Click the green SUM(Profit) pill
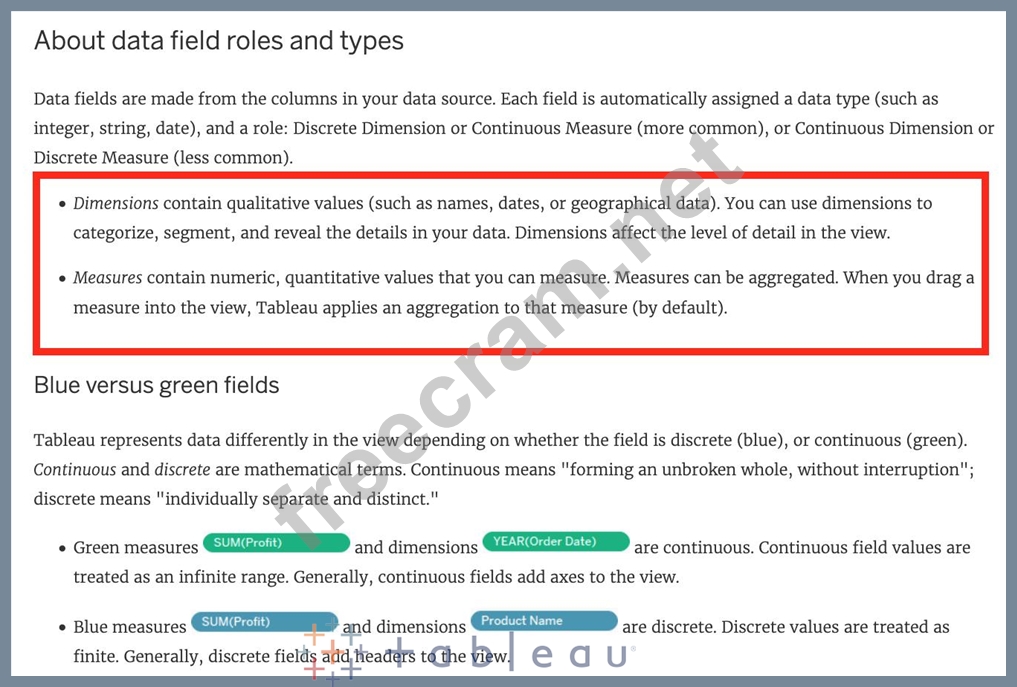This screenshot has width=1017, height=687. [x=276, y=543]
